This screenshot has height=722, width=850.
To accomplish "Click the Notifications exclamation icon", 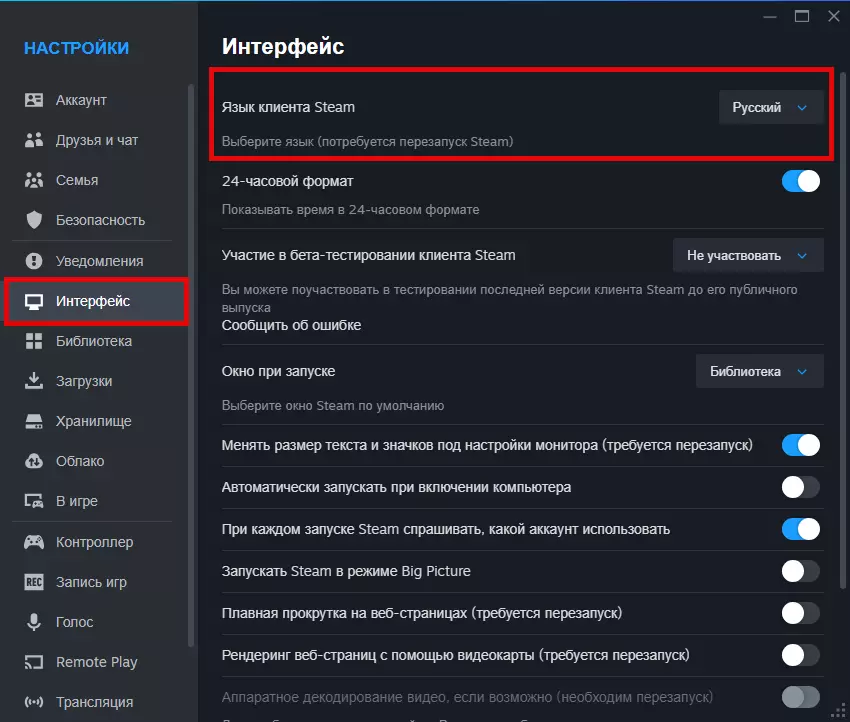I will [x=34, y=261].
